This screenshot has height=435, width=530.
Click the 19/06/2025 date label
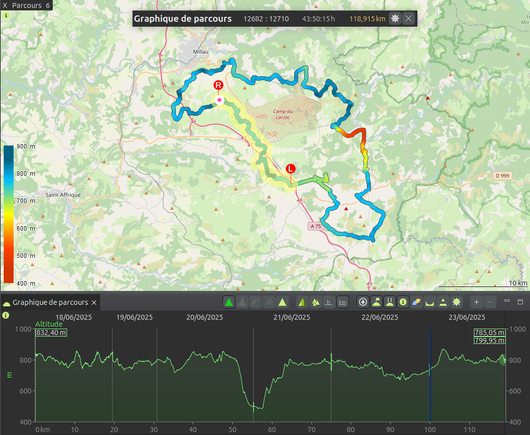point(135,317)
